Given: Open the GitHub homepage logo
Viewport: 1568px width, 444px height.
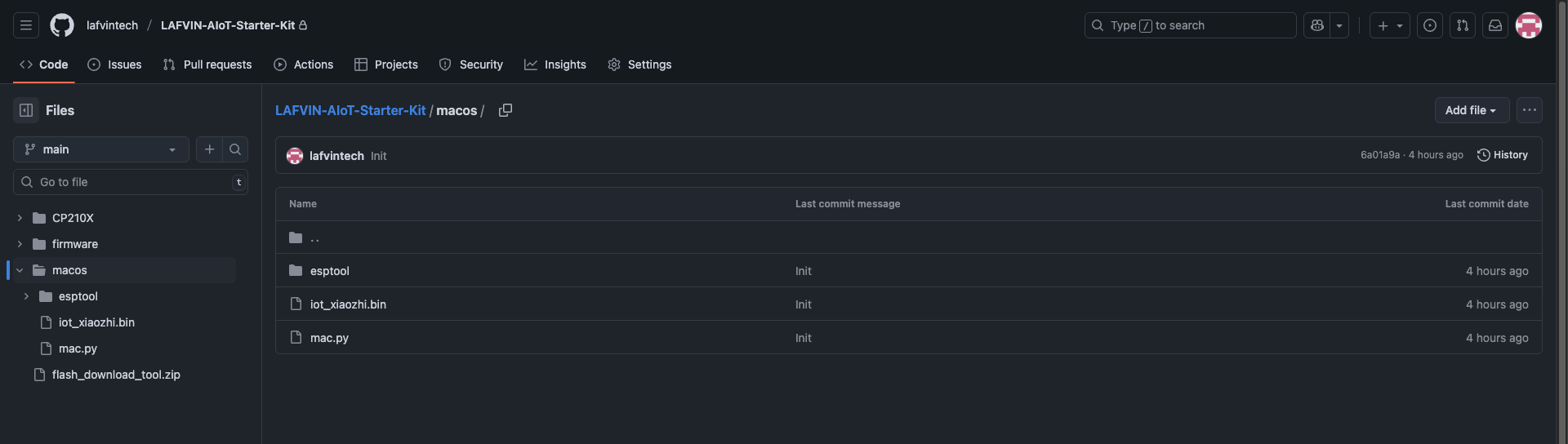Looking at the screenshot, I should coord(62,25).
